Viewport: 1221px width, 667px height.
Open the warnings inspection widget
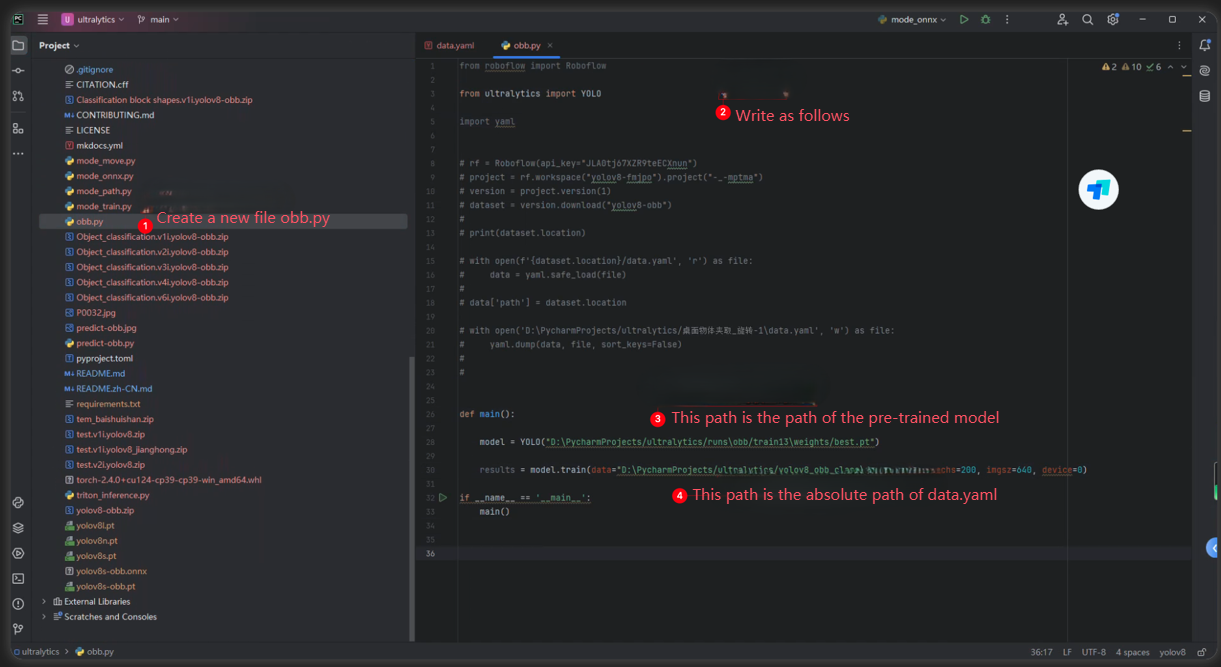tap(1131, 67)
